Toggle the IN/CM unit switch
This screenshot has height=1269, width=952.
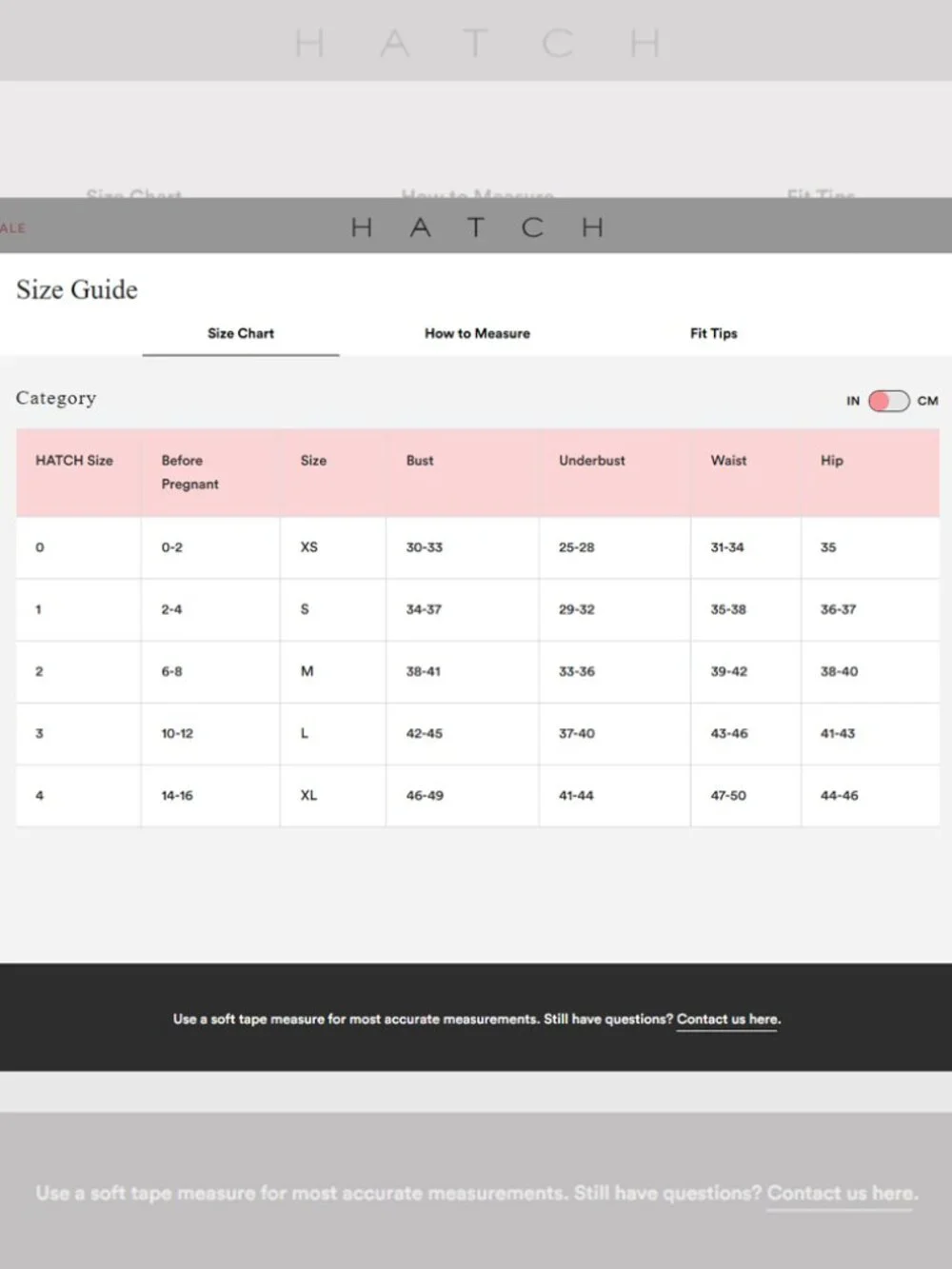coord(888,401)
